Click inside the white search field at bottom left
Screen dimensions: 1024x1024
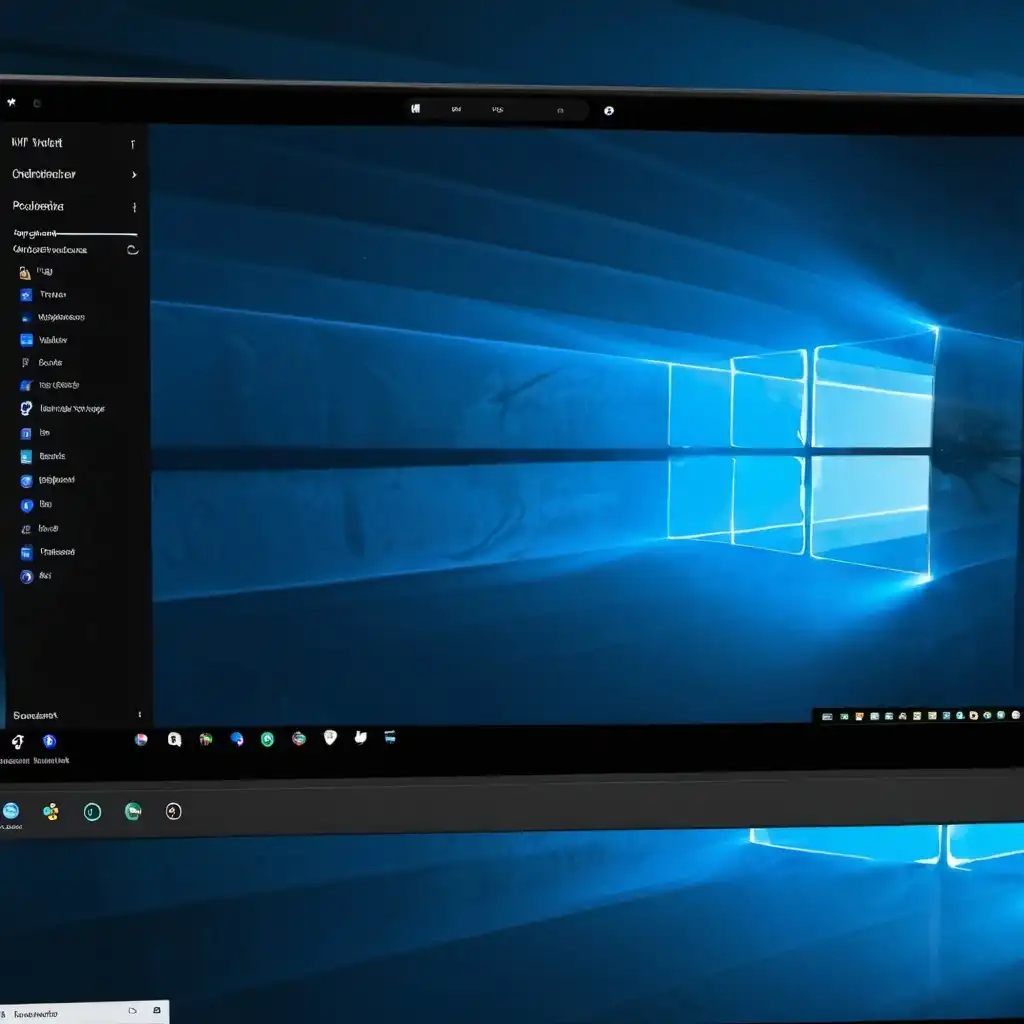tap(84, 1013)
